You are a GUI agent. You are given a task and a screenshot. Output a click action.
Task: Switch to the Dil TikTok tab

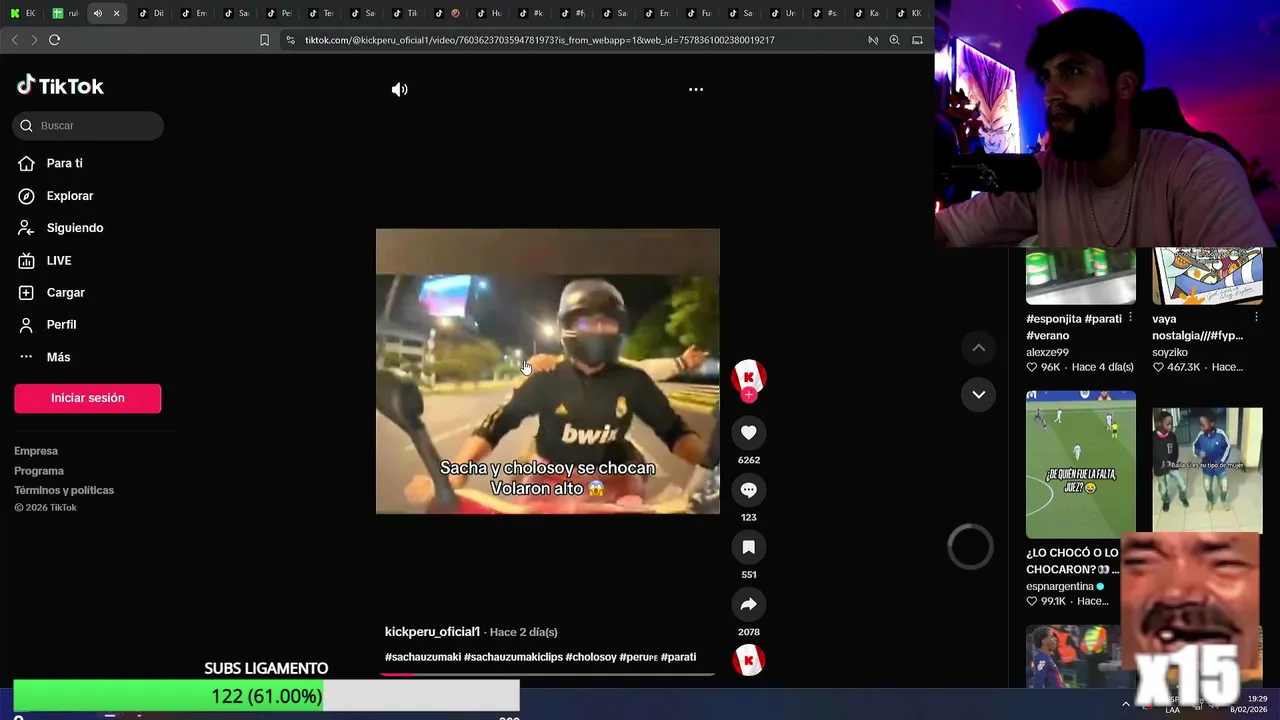[150, 13]
